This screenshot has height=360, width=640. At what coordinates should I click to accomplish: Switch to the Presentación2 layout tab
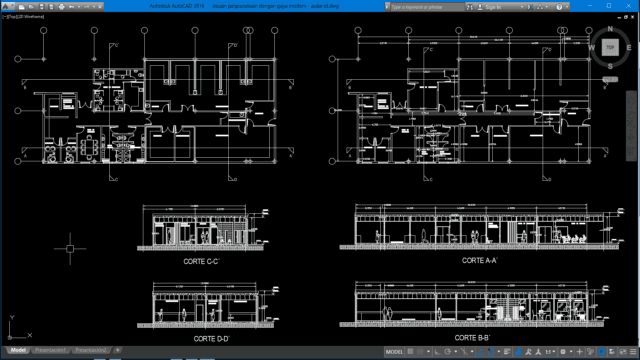pos(90,350)
